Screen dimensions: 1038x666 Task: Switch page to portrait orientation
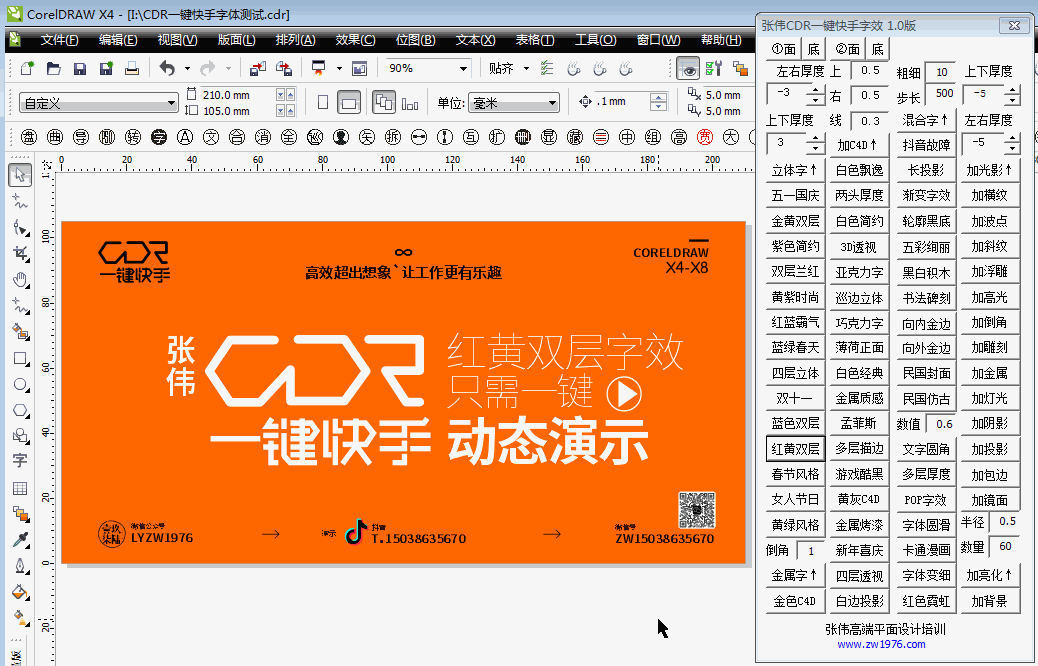point(323,103)
